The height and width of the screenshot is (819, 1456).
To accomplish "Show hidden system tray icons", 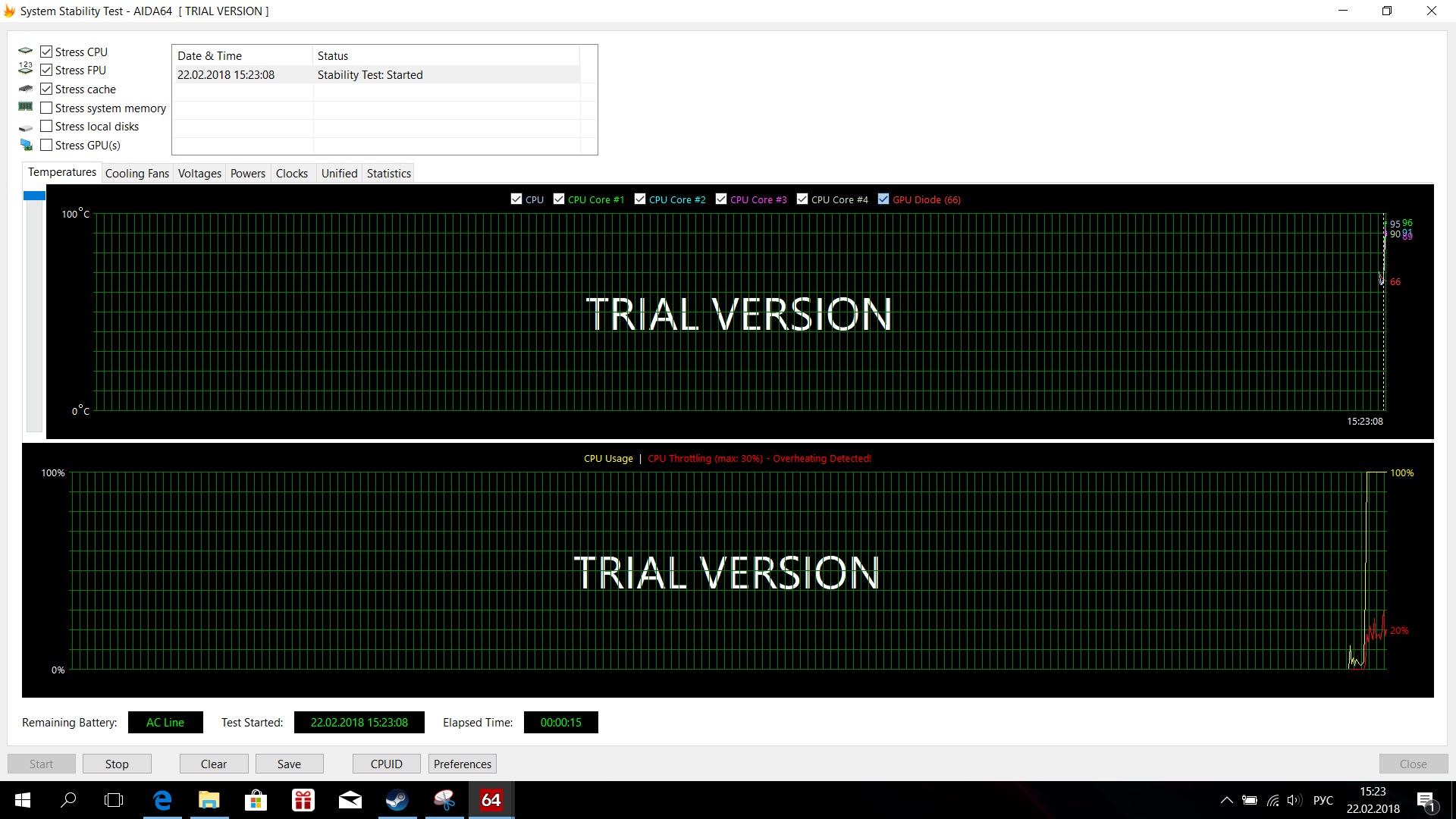I will coord(1226,801).
